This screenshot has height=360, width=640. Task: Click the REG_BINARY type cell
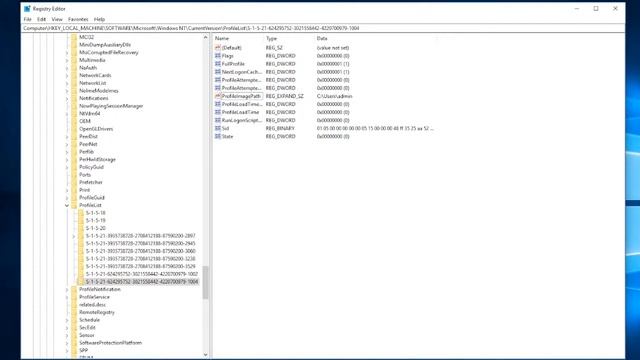point(280,128)
